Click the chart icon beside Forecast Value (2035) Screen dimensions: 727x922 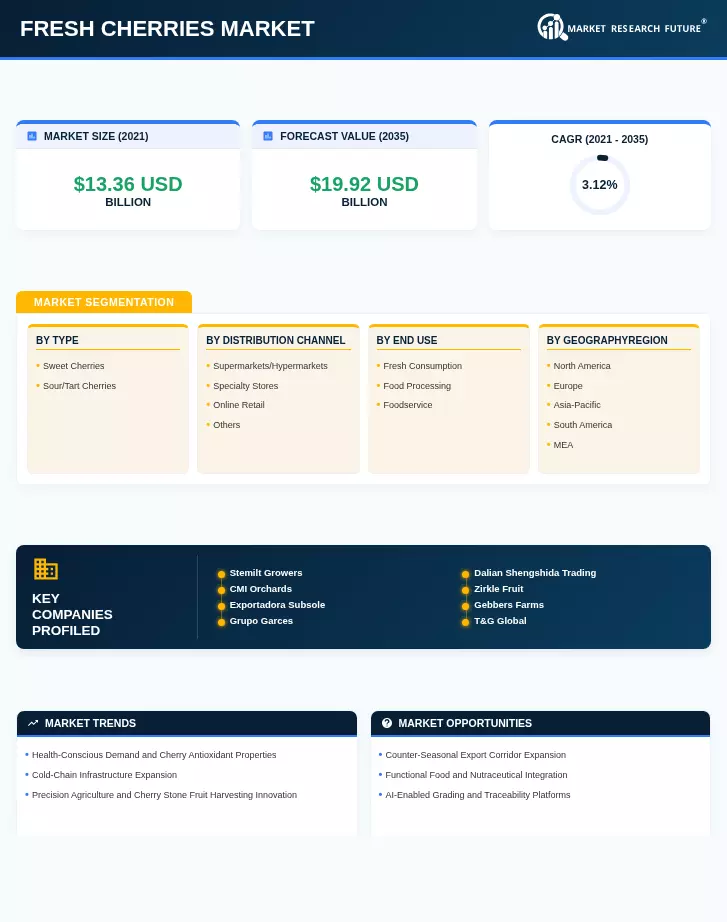(x=268, y=136)
